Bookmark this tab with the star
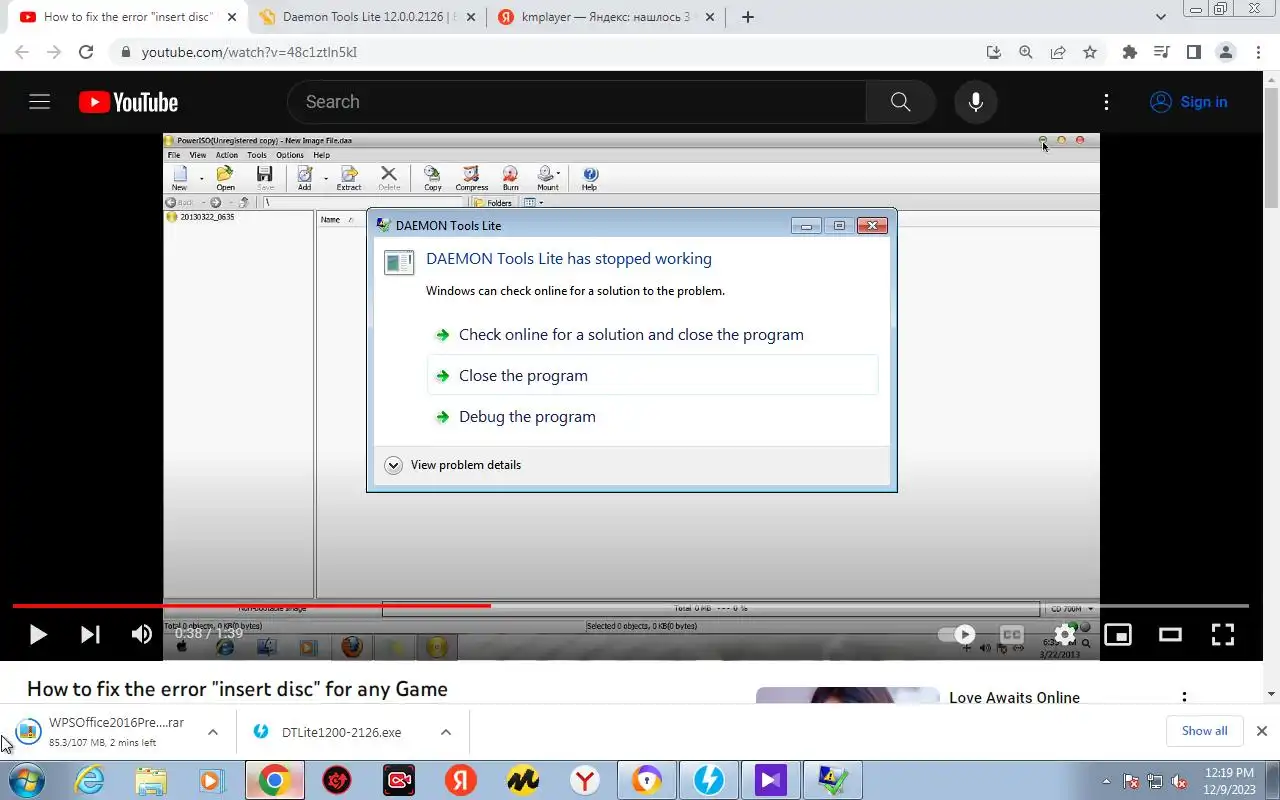 [1090, 52]
